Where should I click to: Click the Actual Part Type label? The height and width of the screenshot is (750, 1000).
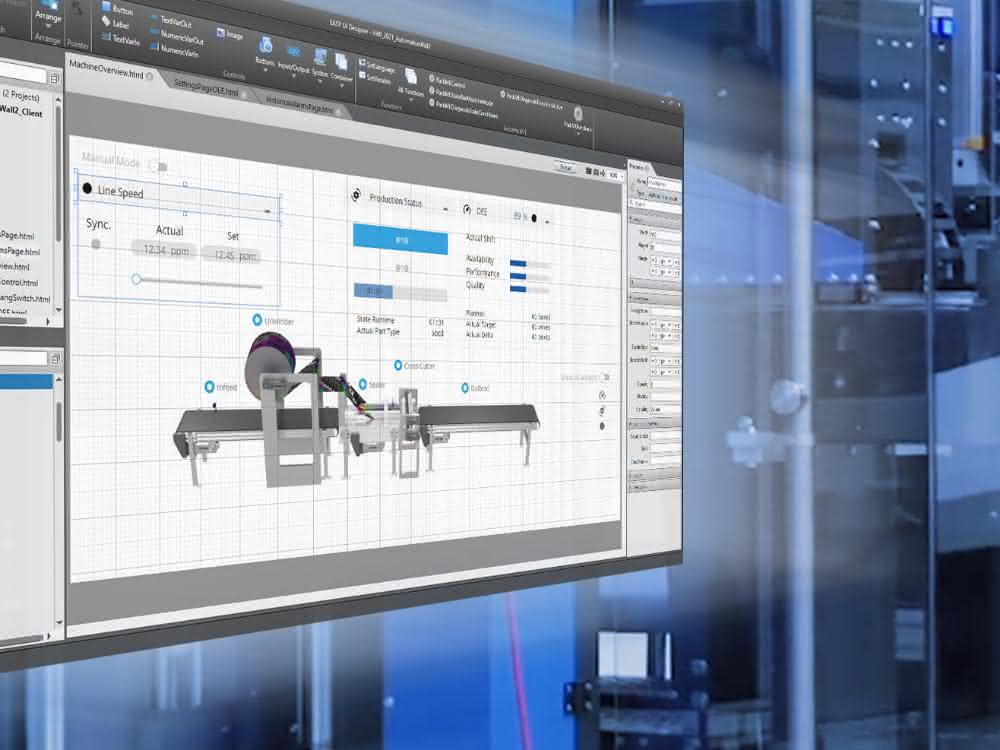point(378,331)
